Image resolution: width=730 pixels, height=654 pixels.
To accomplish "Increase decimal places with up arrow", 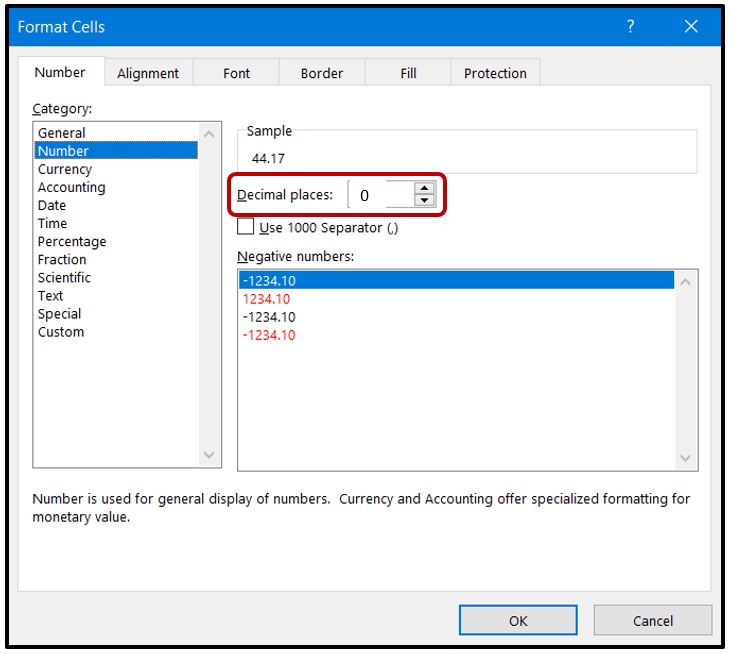I will click(425, 188).
